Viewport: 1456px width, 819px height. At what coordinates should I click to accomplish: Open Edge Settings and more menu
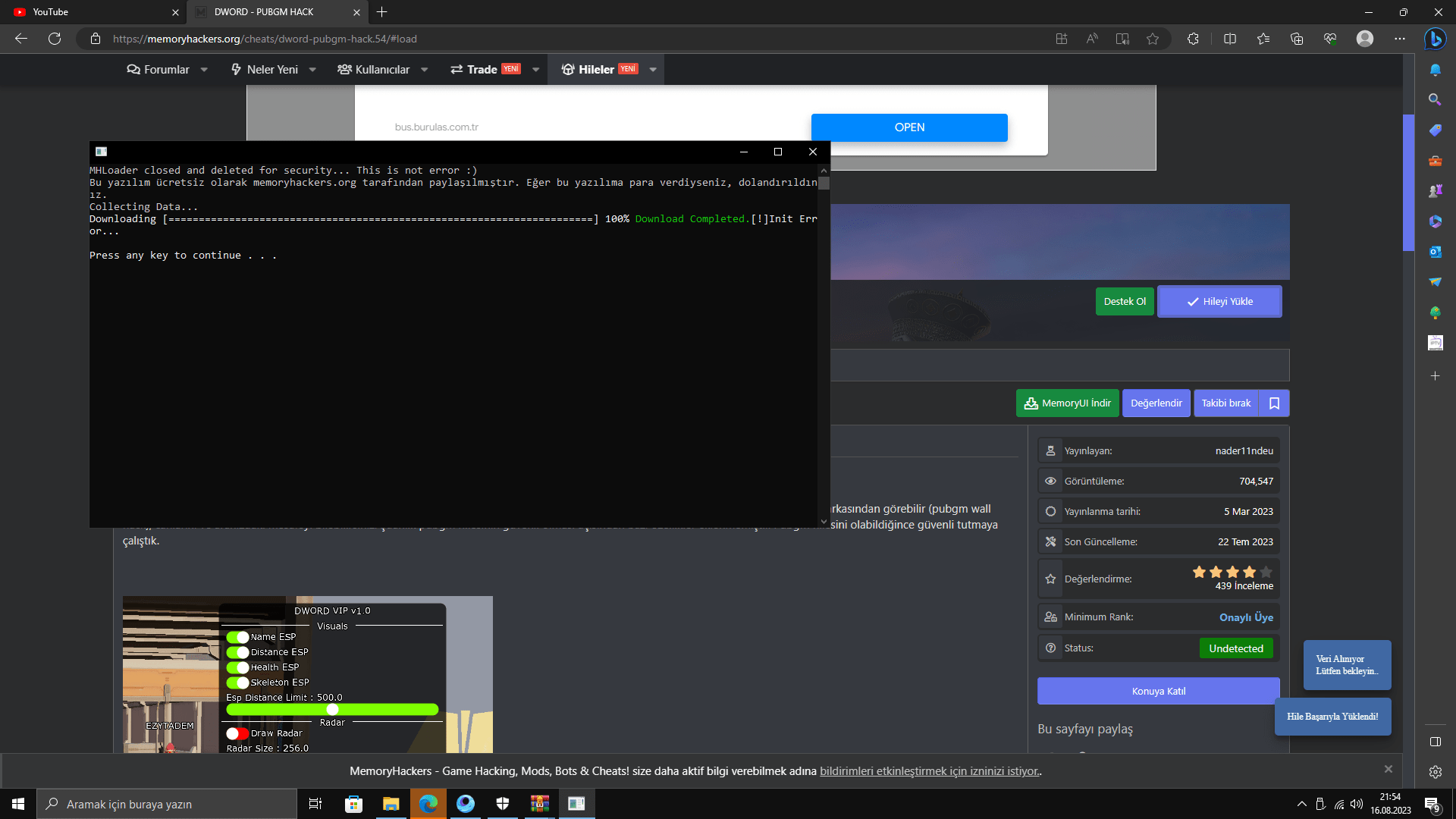[x=1400, y=39]
